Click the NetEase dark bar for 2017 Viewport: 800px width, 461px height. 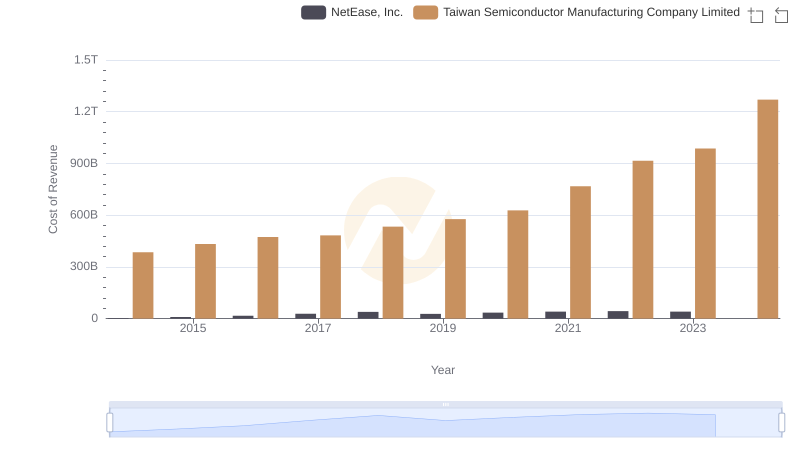click(306, 316)
